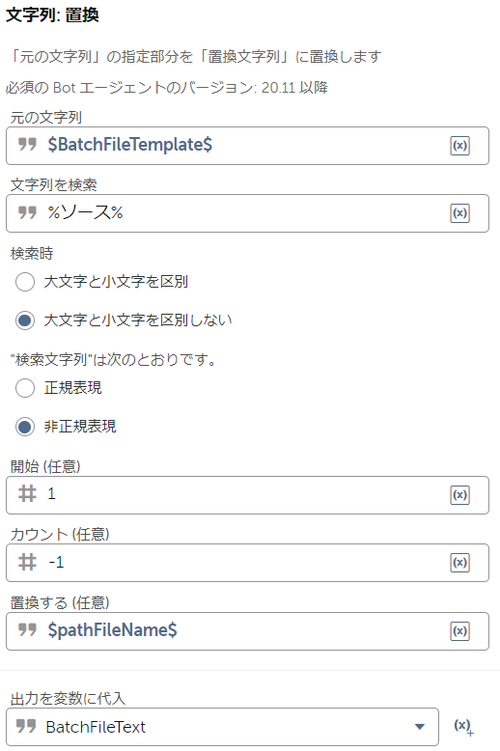Click count field containing -1

click(x=248, y=562)
